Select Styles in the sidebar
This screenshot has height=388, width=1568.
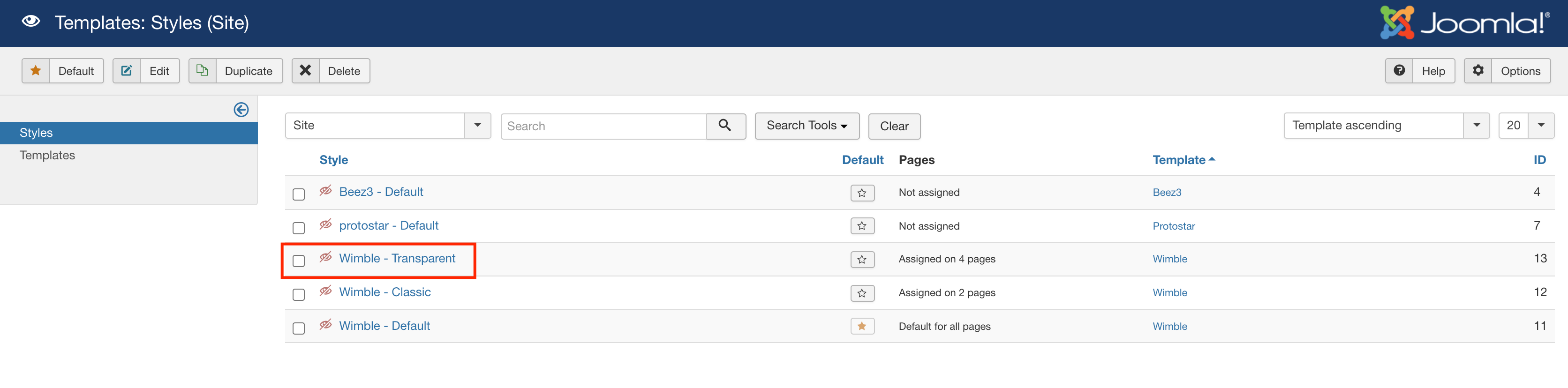(x=37, y=133)
